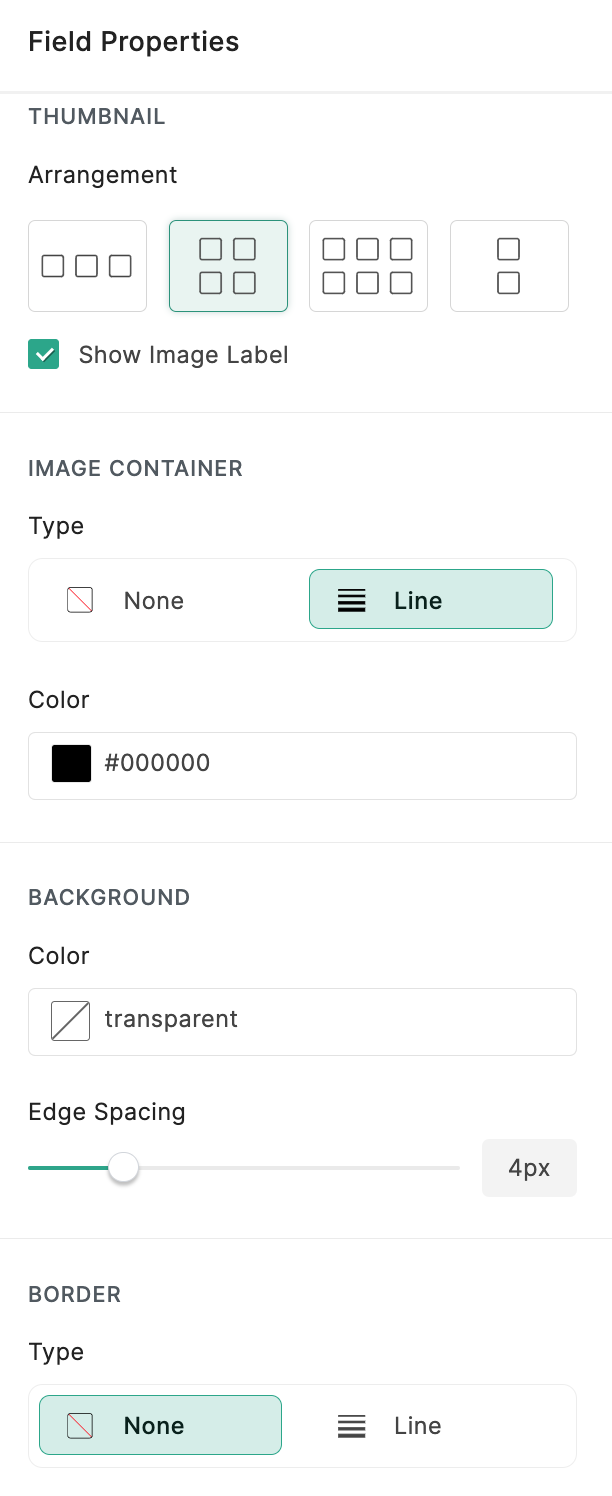This screenshot has width=612, height=1496.
Task: Click the Show Image Label text
Action: pyautogui.click(x=183, y=355)
